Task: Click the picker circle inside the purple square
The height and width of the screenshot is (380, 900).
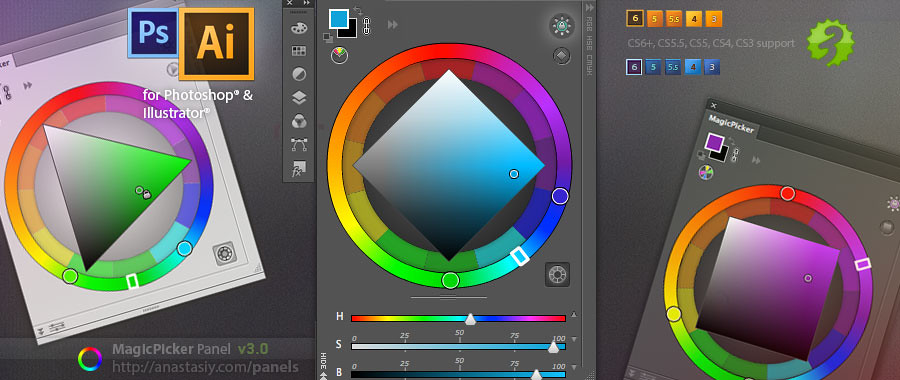Action: pyautogui.click(x=808, y=278)
